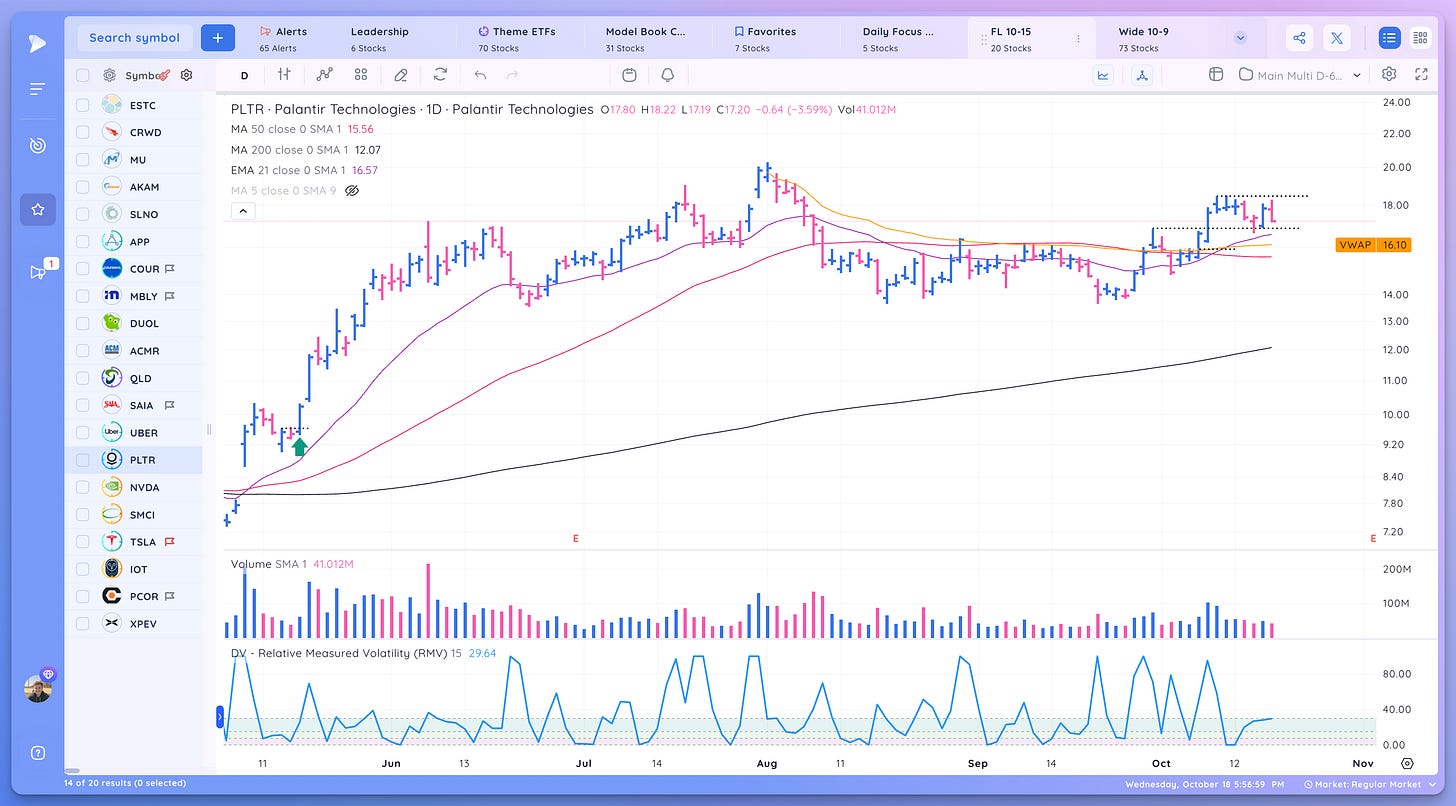Open FL 10-15 tab options menu
The image size is (1456, 806).
pyautogui.click(x=1077, y=39)
